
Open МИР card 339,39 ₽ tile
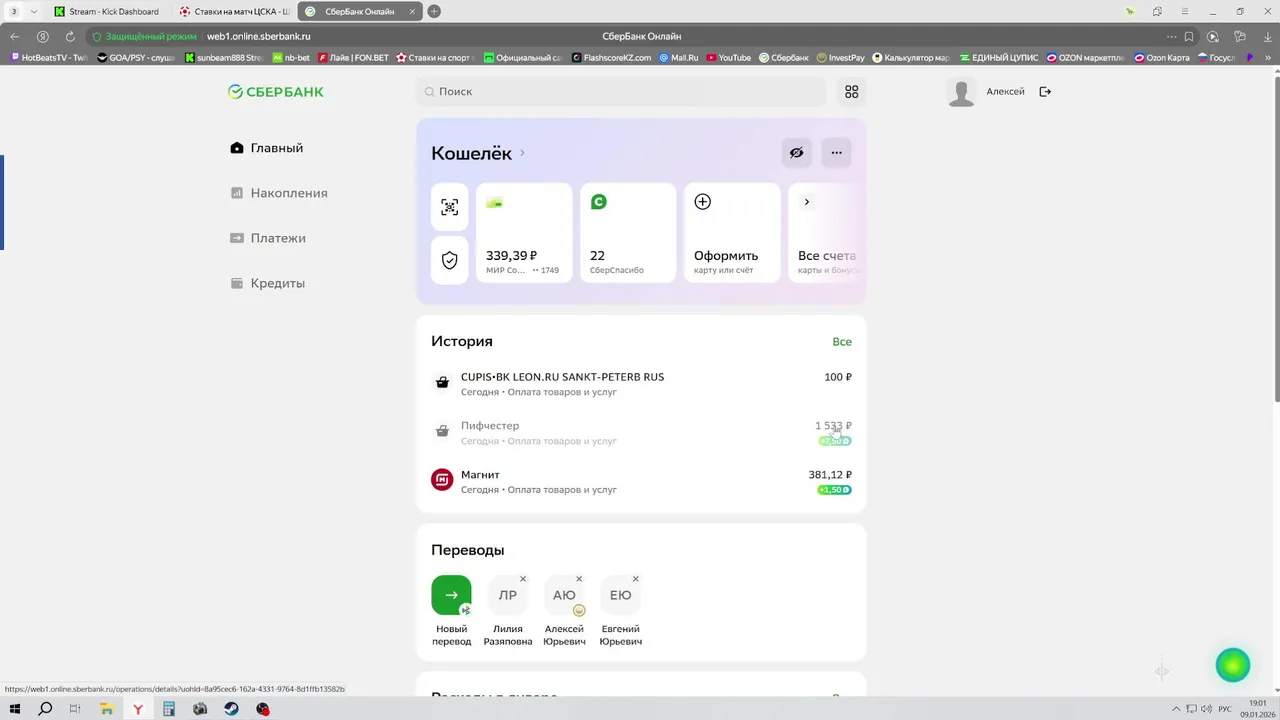click(x=524, y=233)
